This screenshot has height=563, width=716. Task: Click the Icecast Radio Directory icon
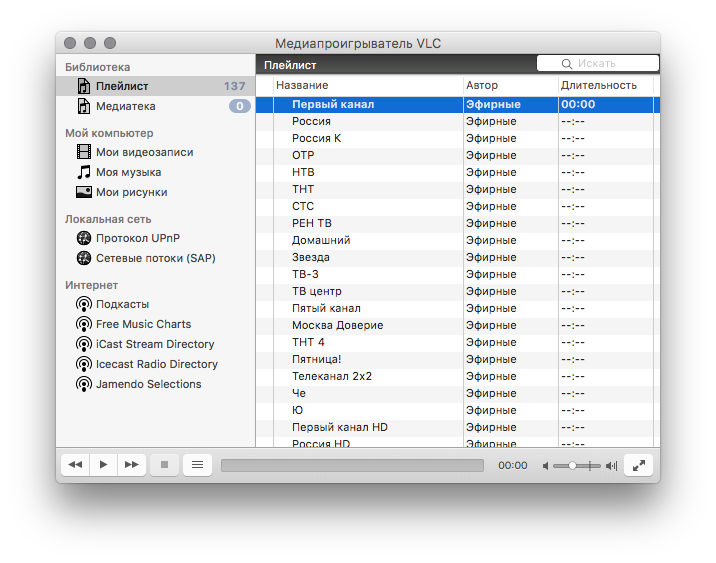tap(84, 364)
